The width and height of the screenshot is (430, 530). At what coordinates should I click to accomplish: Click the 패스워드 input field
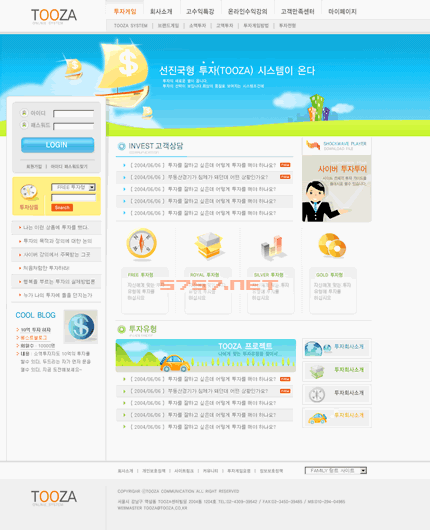click(x=73, y=126)
